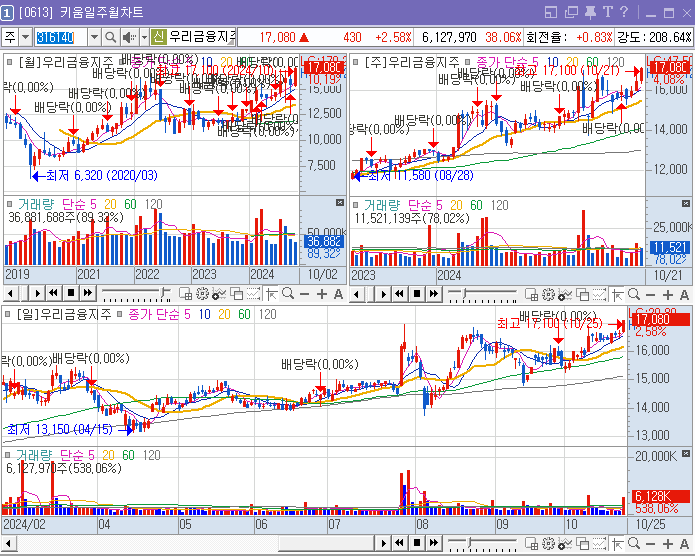Click monthly chart minus zoom-out icon
Screen dimensions: 695x556
(304, 294)
